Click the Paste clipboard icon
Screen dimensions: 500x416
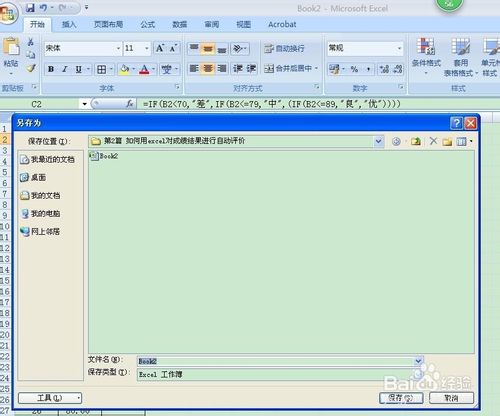pos(11,47)
